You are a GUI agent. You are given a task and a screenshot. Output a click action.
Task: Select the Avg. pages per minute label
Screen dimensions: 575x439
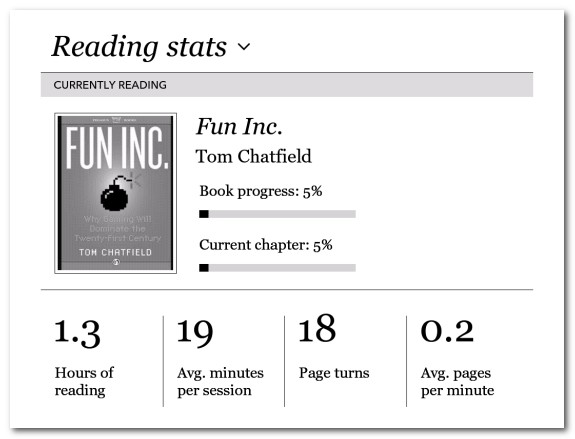point(457,381)
